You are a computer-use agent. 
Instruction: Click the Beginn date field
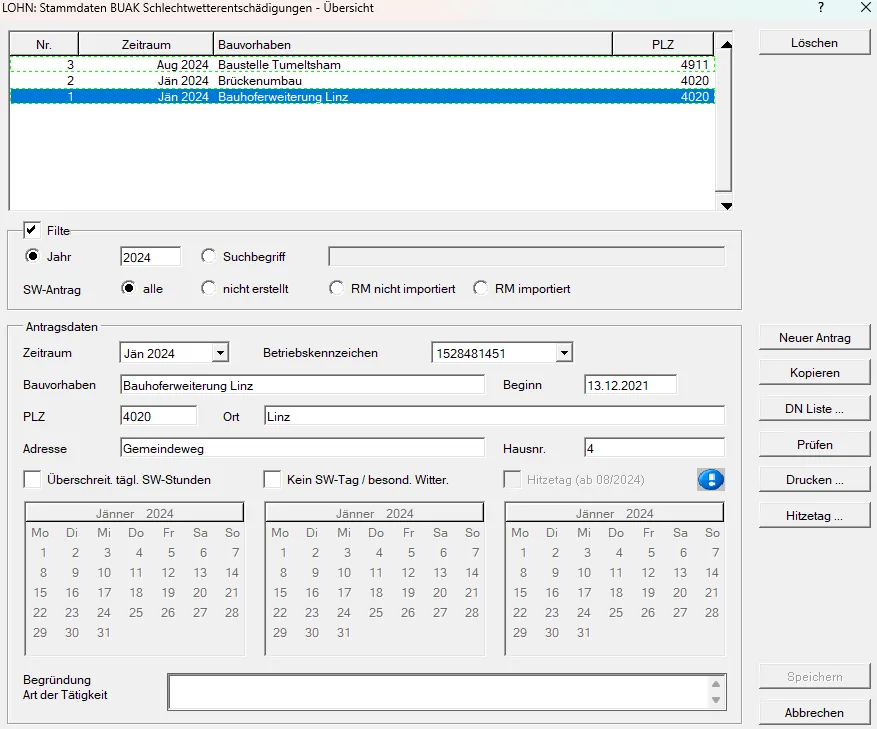630,385
